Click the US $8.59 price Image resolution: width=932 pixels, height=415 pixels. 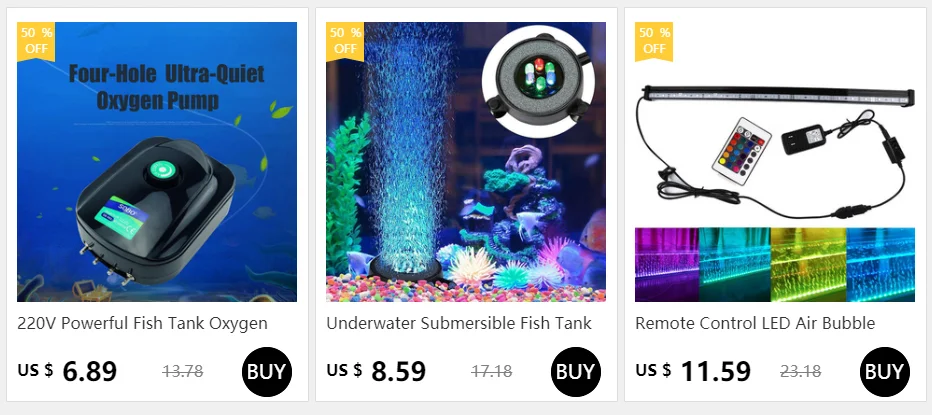[376, 372]
